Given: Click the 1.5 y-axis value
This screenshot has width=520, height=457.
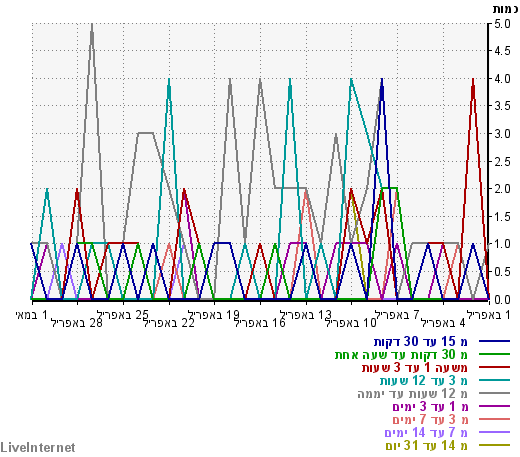Looking at the screenshot, I should coord(503,216).
